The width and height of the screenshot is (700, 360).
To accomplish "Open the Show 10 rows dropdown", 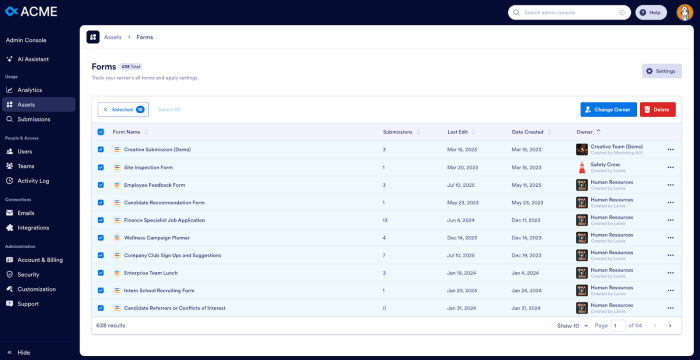I will (x=572, y=326).
